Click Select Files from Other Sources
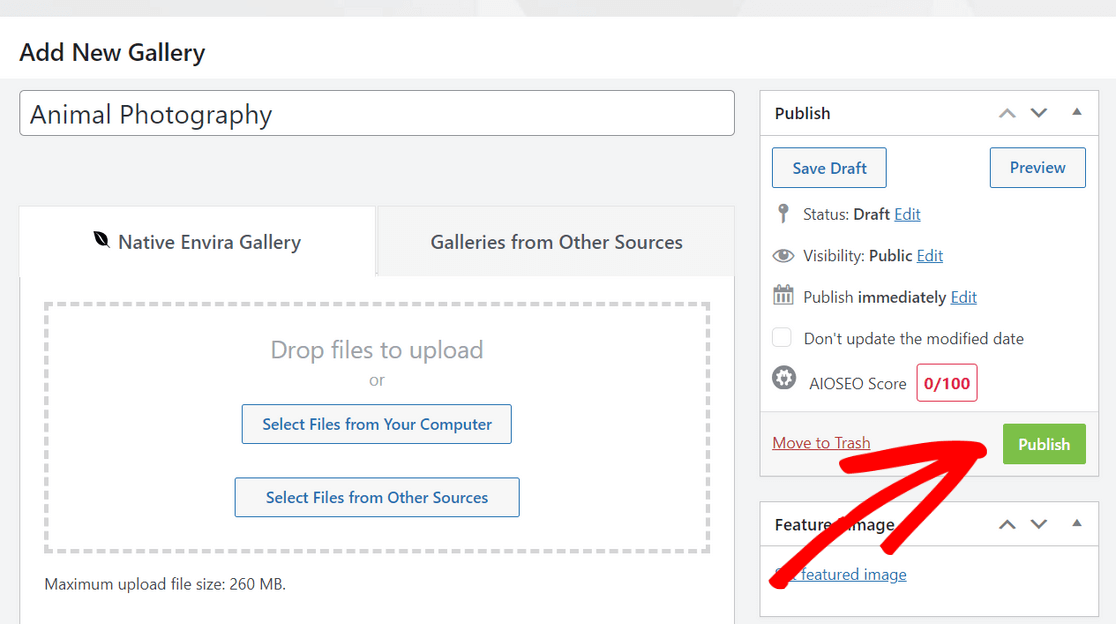1116x624 pixels. 377,497
